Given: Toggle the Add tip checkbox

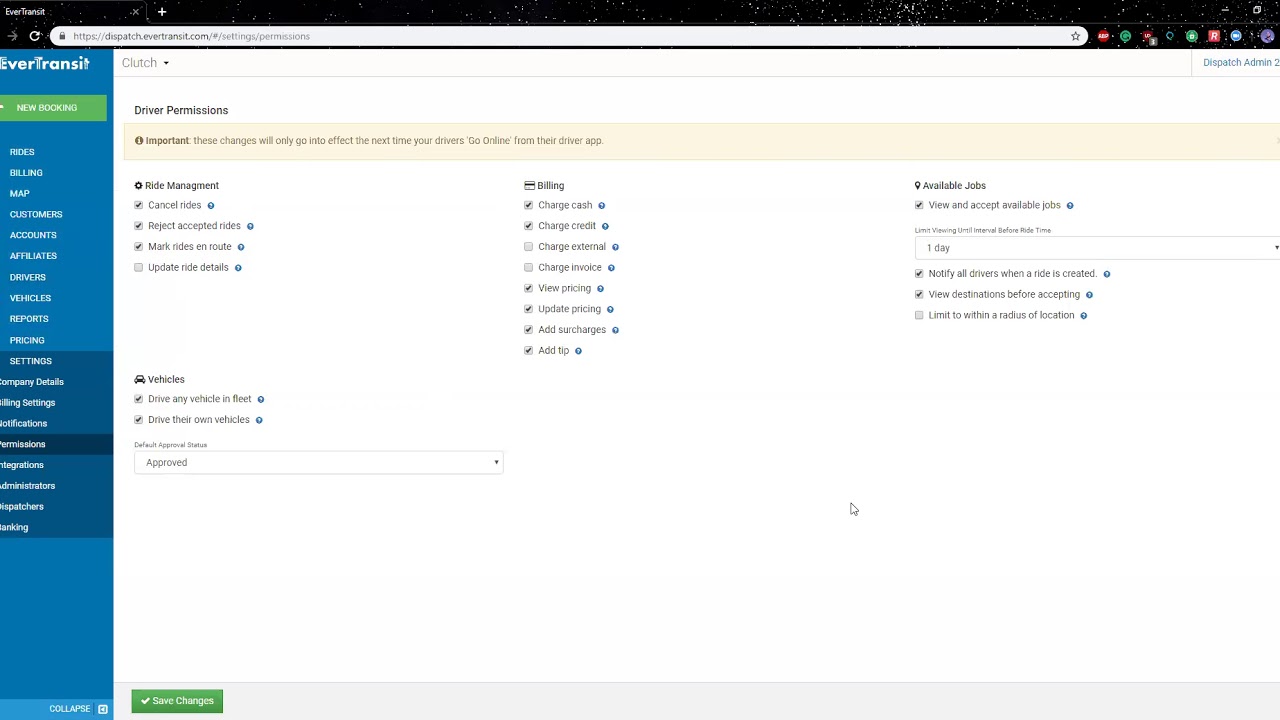Looking at the screenshot, I should pyautogui.click(x=529, y=350).
